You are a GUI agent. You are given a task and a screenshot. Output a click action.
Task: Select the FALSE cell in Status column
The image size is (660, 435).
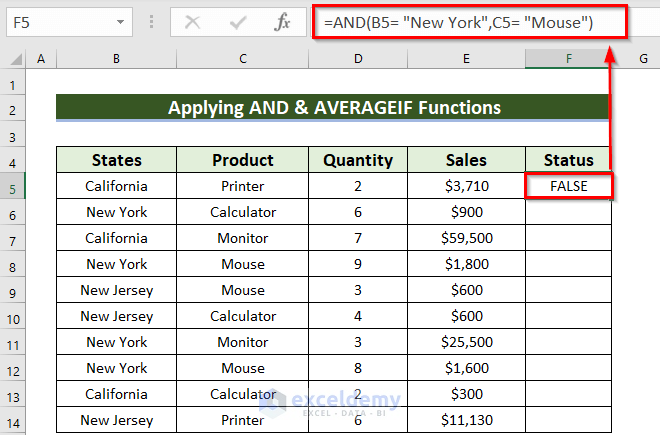pyautogui.click(x=569, y=186)
